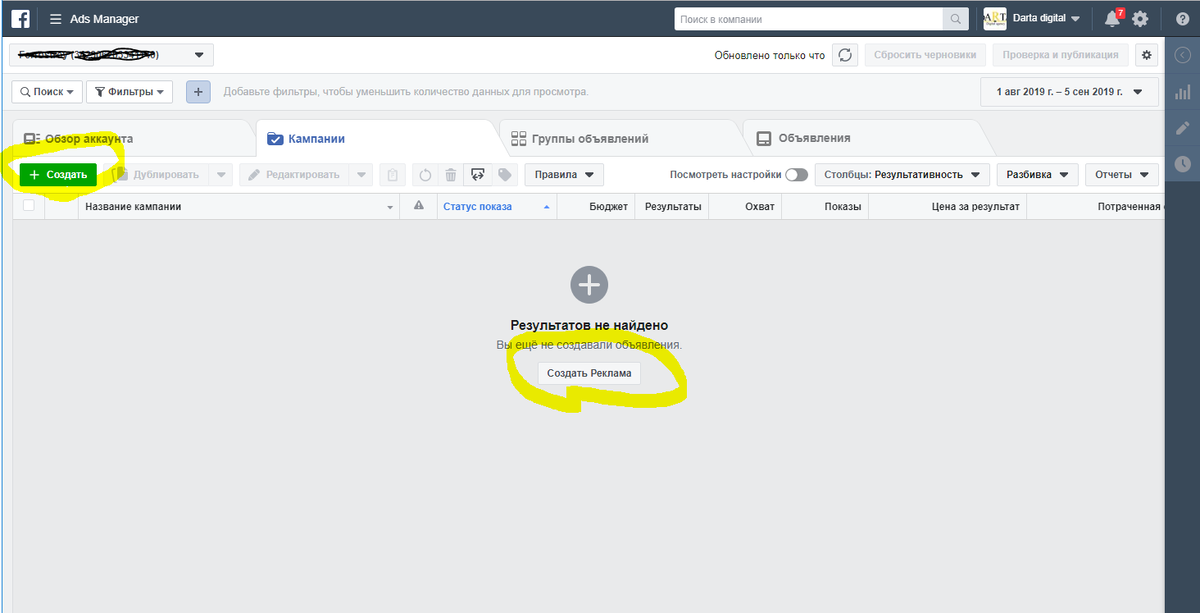The image size is (1200, 613).
Task: Click the Проверка и публикация button
Action: (1062, 55)
